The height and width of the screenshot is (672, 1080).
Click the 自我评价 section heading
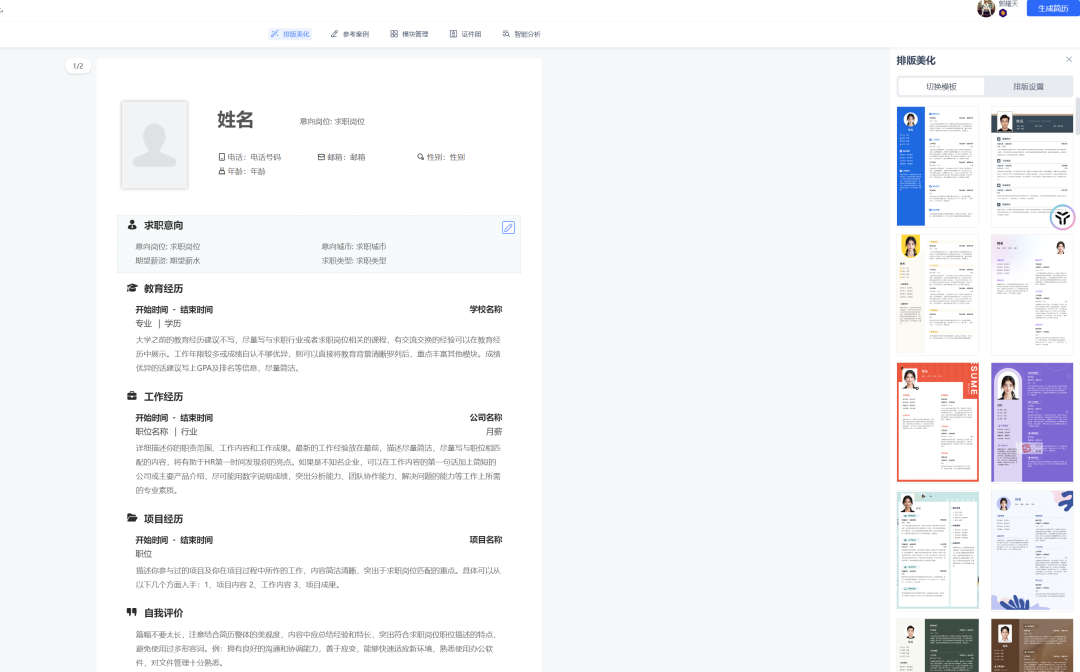click(x=163, y=613)
